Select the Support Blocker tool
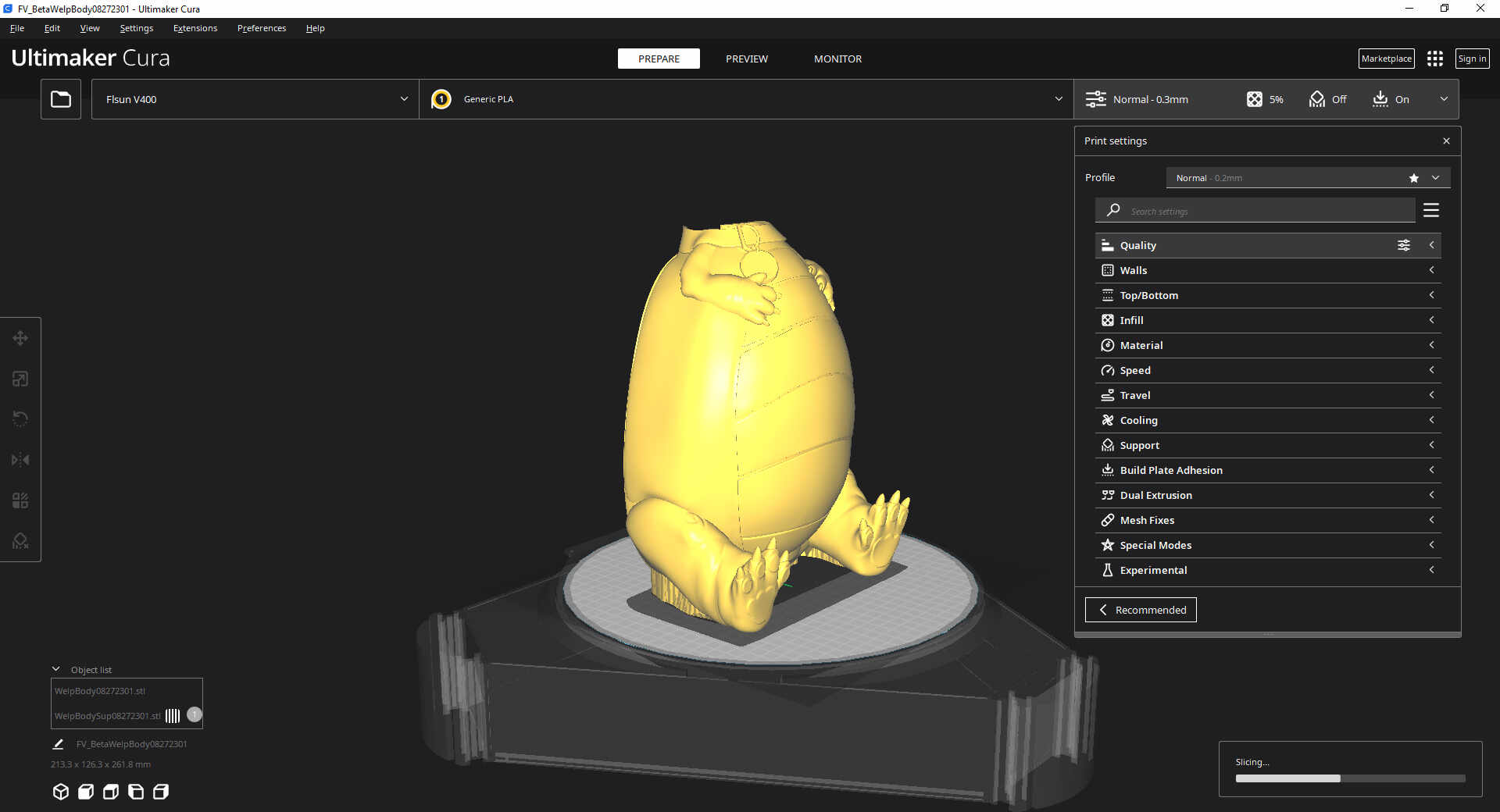This screenshot has width=1500, height=812. click(20, 541)
